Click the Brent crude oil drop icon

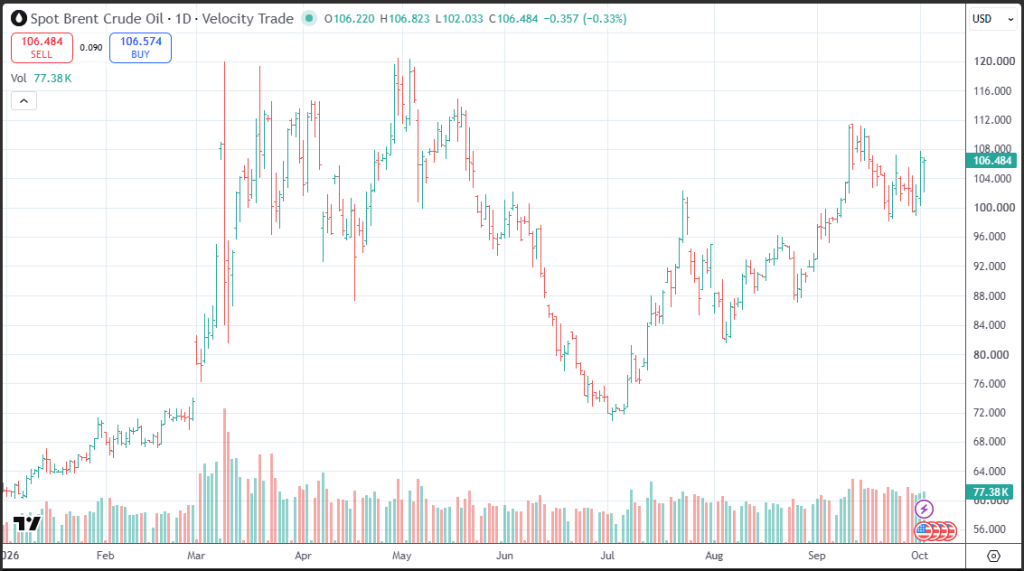pos(19,19)
